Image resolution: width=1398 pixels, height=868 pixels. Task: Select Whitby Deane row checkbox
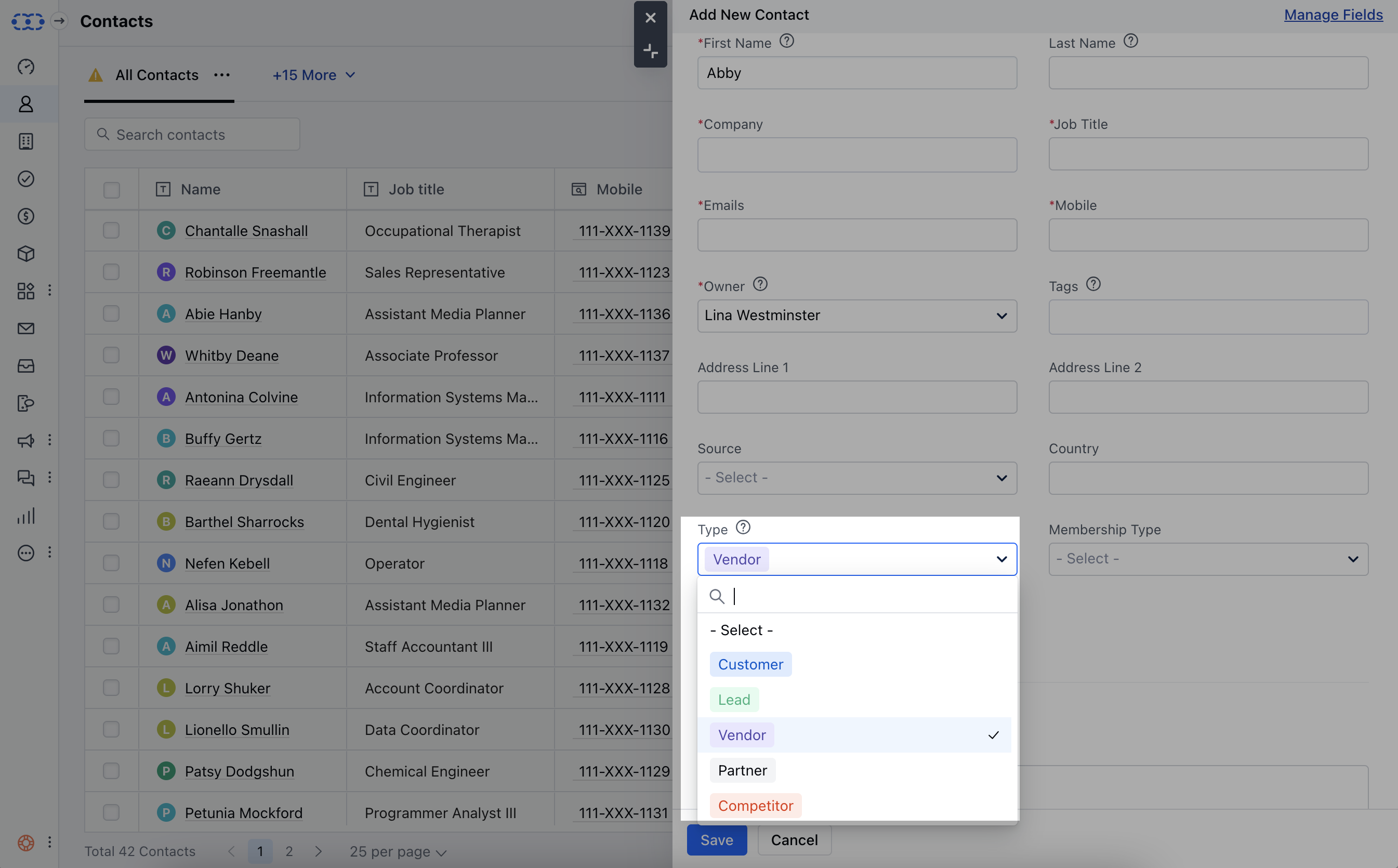pyautogui.click(x=111, y=356)
